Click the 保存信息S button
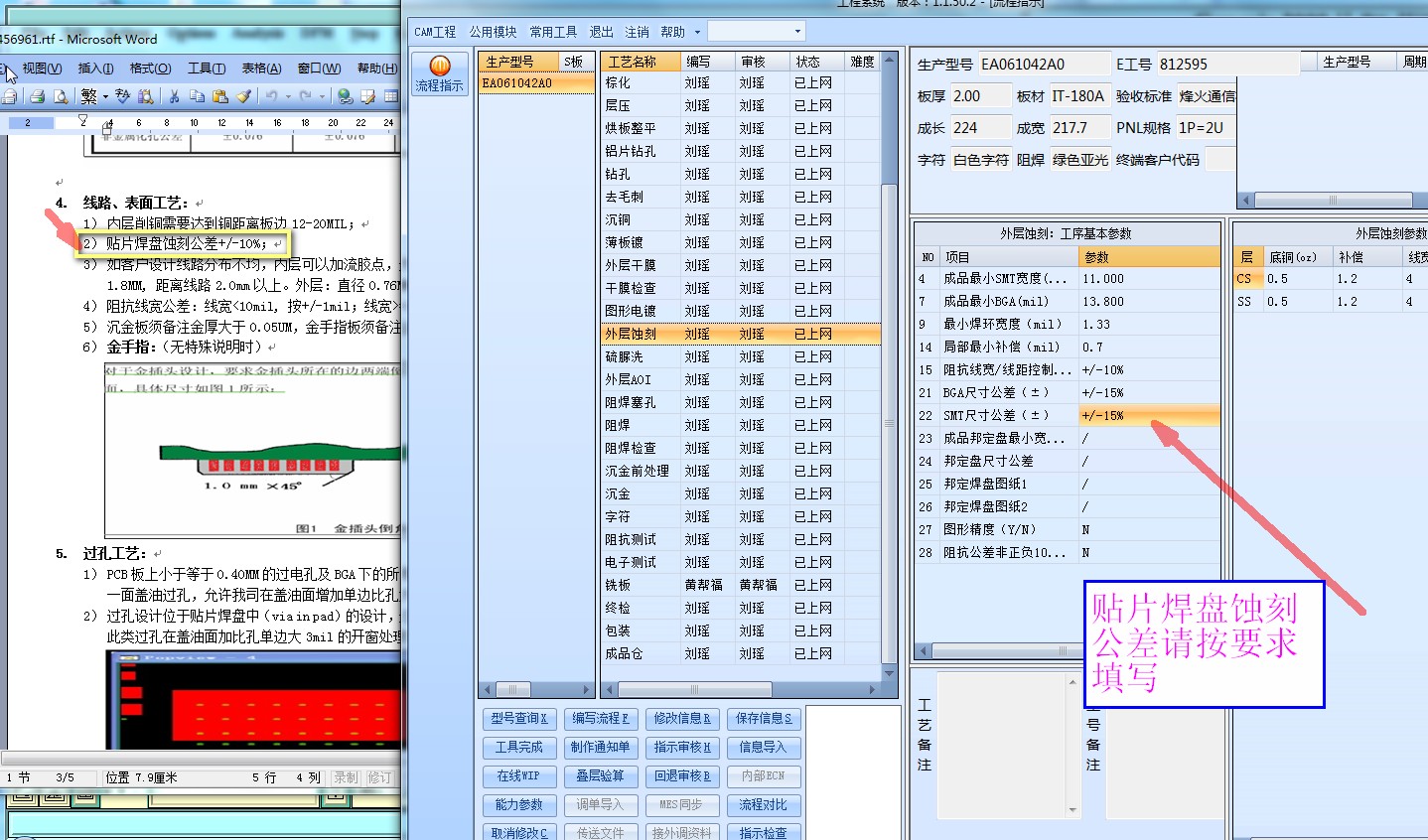Viewport: 1428px width, 840px height. tap(763, 718)
